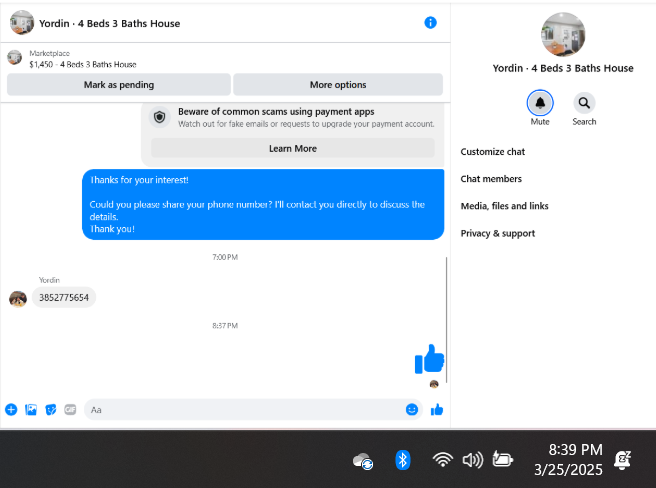The image size is (656, 488).
Task: Mute notifications with the bell icon
Action: 540,103
